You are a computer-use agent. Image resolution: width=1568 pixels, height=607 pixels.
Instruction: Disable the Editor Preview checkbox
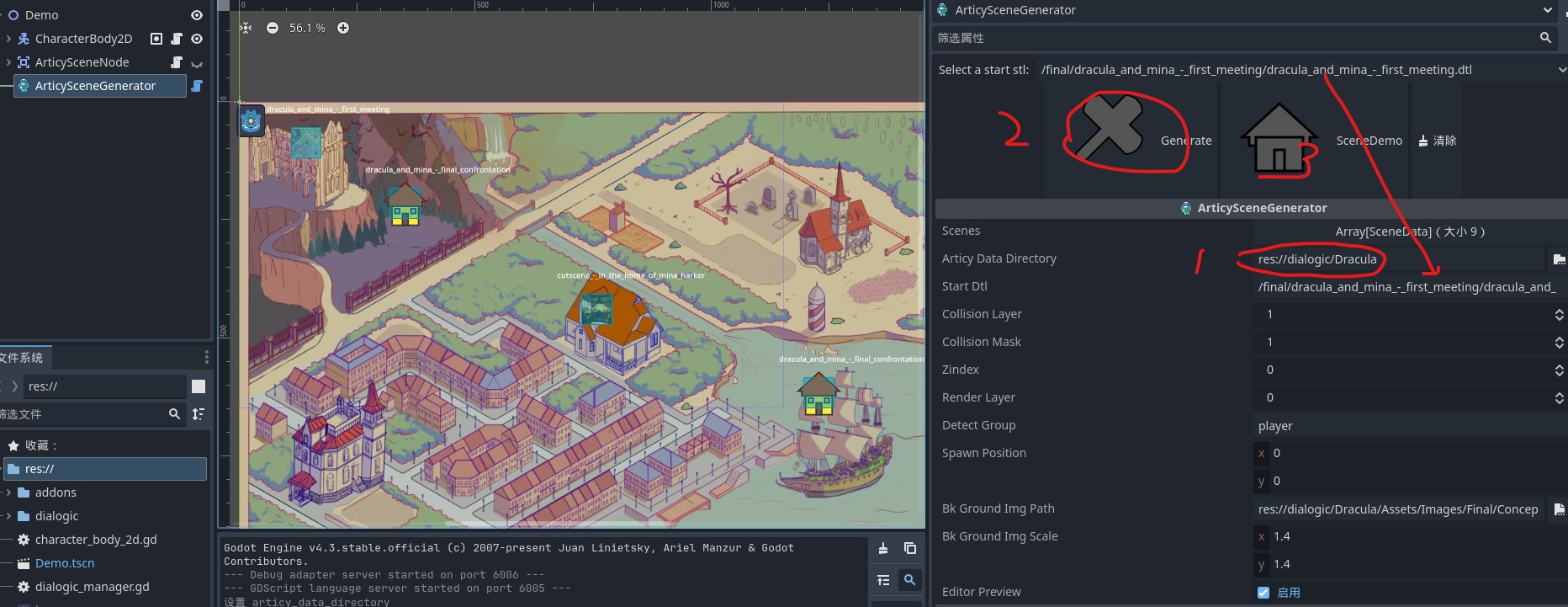point(1263,593)
